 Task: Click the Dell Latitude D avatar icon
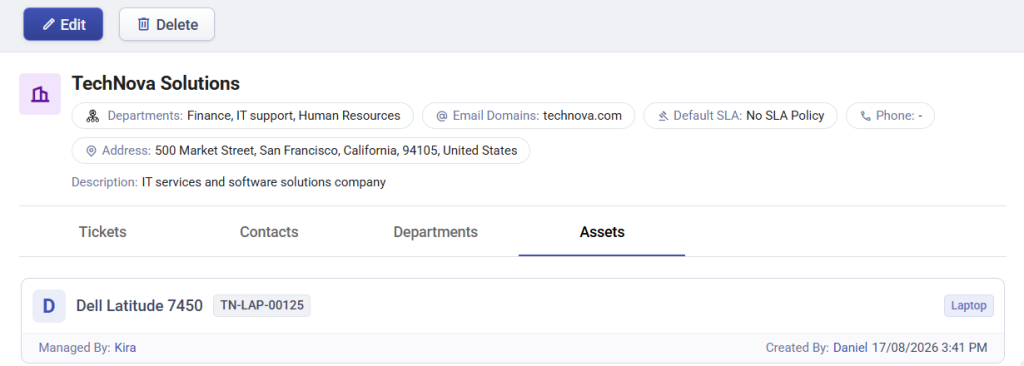[x=49, y=306]
